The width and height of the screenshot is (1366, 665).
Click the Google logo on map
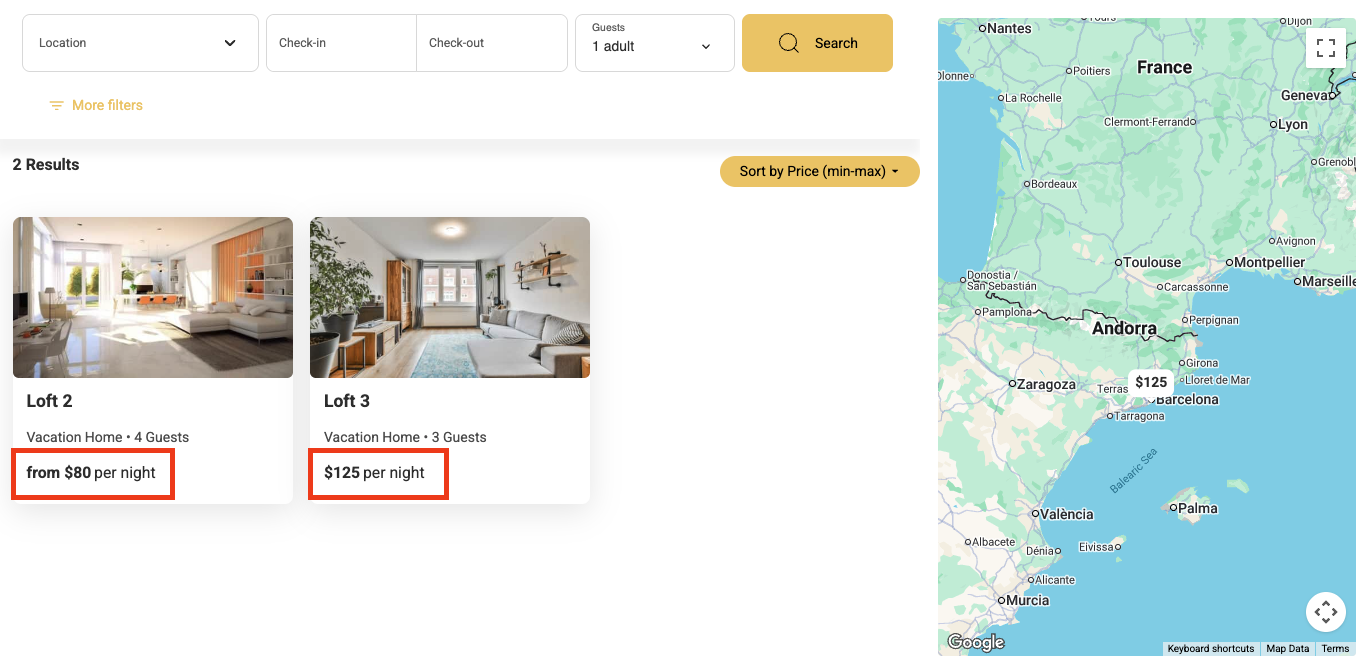(x=975, y=642)
